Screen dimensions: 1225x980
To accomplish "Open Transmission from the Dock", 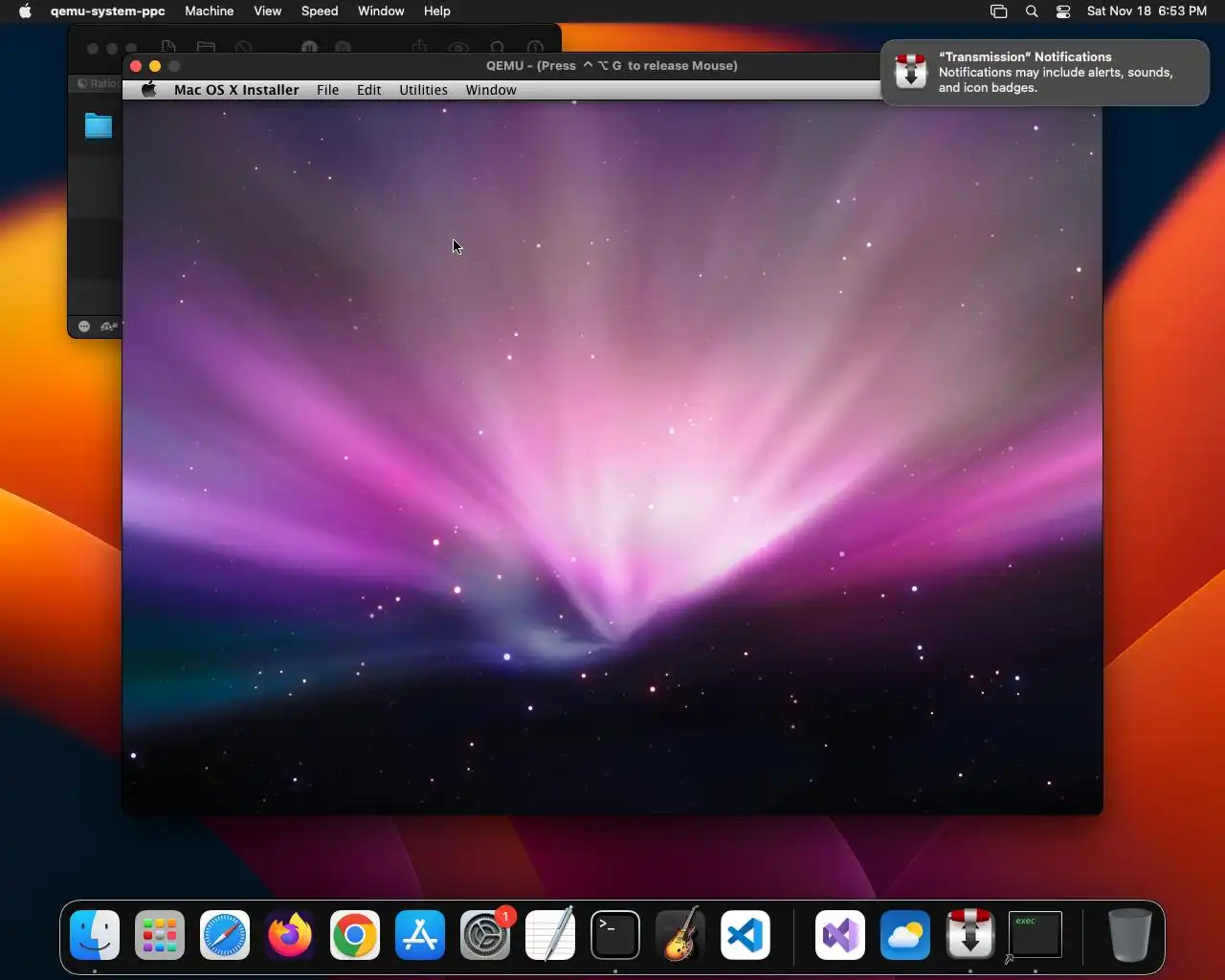I will 970,935.
